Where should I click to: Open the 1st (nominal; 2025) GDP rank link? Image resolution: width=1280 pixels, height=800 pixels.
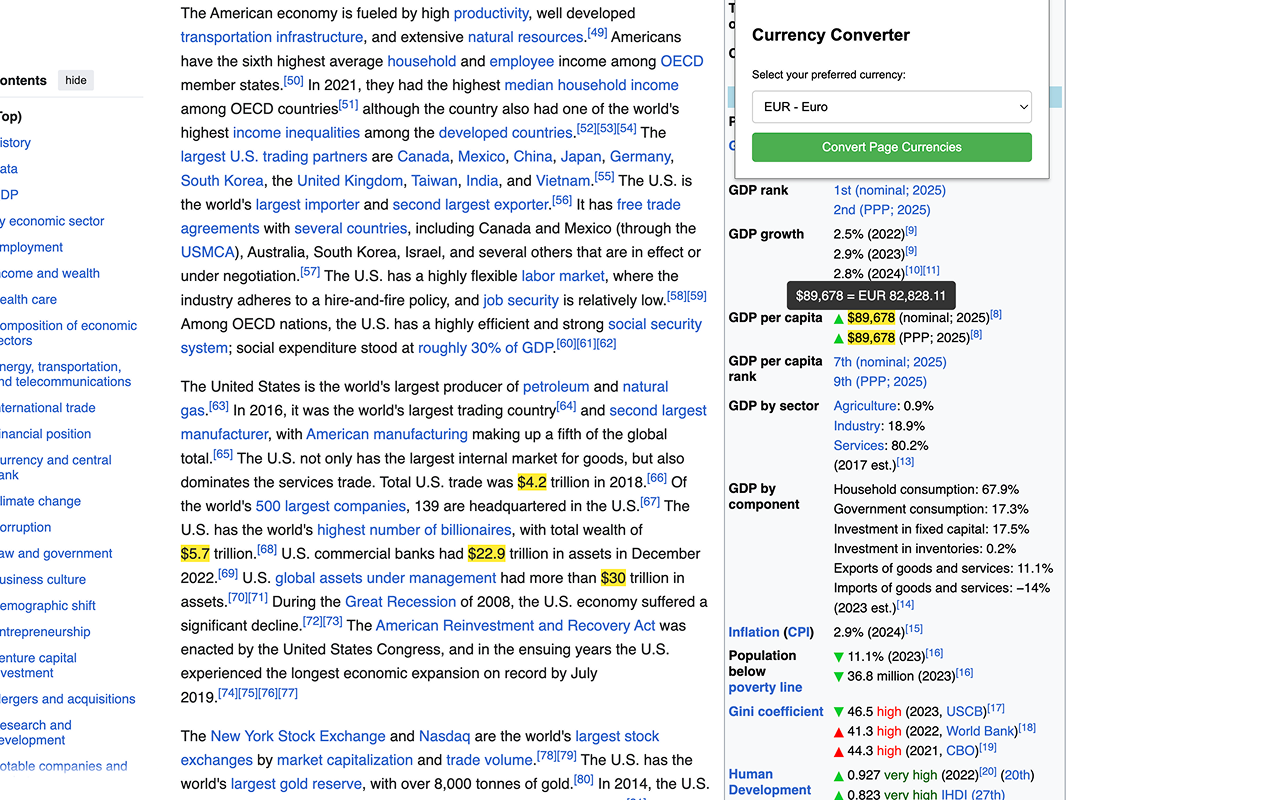(890, 190)
